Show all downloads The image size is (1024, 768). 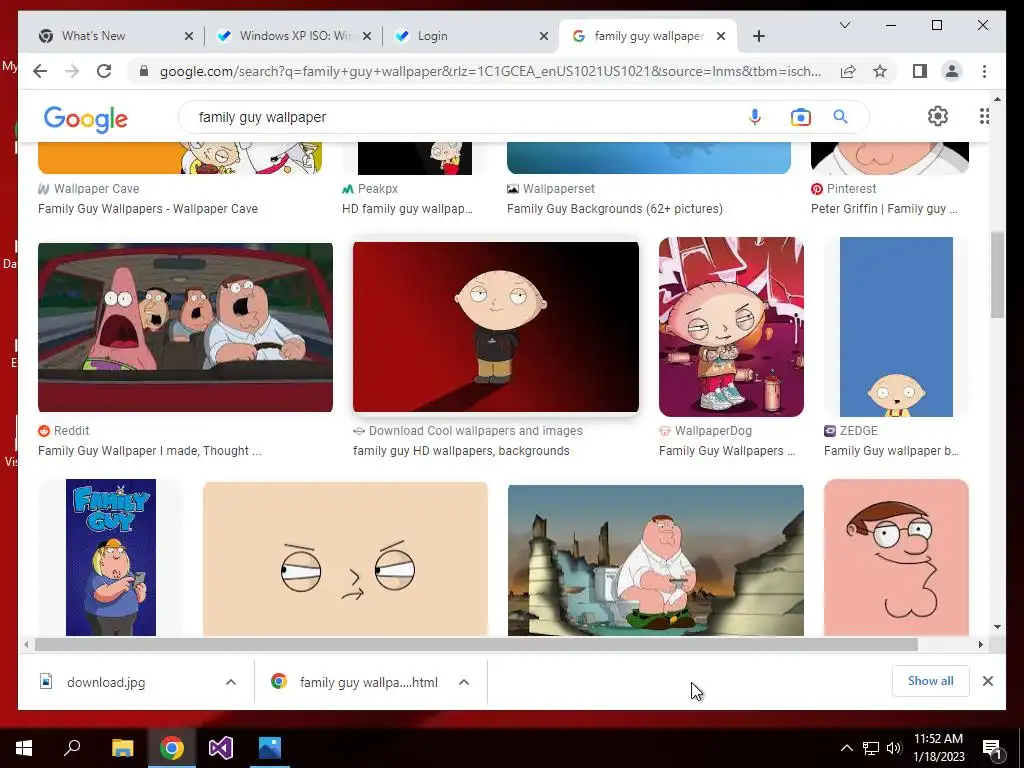tap(931, 681)
